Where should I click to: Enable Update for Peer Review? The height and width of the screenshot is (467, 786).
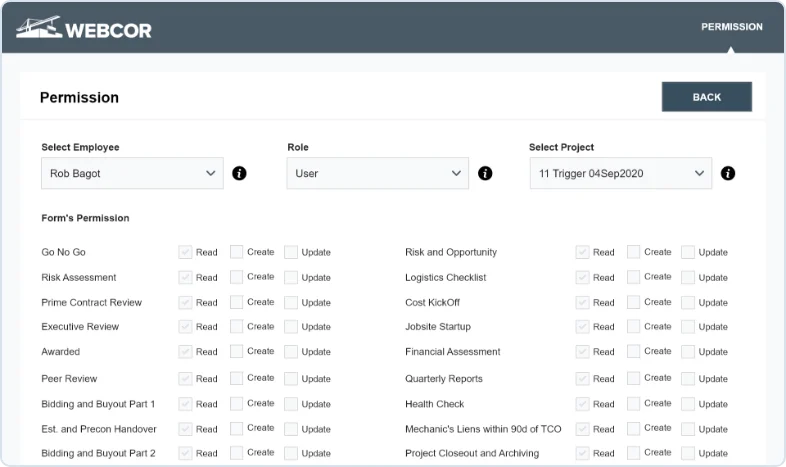coord(291,379)
